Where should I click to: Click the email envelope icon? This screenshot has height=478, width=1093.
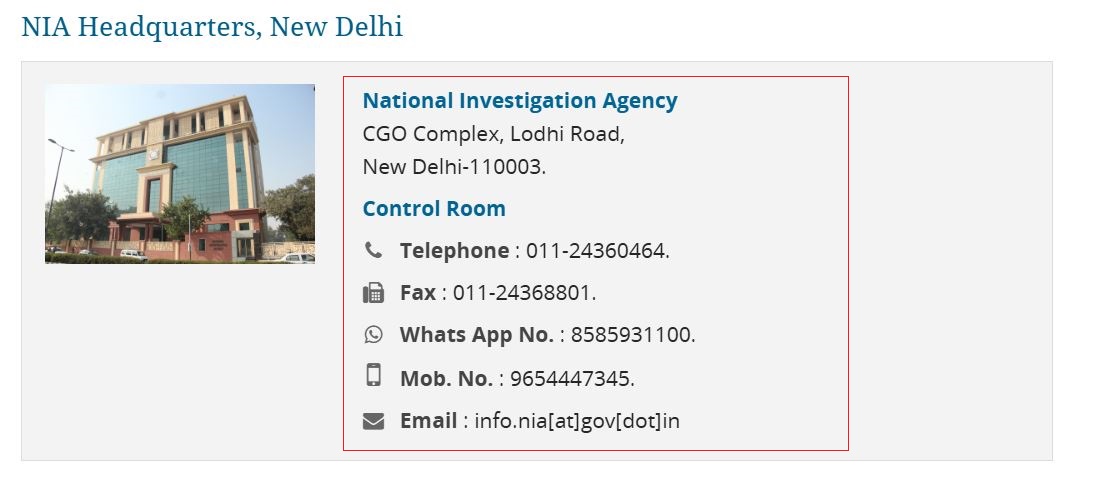[373, 421]
